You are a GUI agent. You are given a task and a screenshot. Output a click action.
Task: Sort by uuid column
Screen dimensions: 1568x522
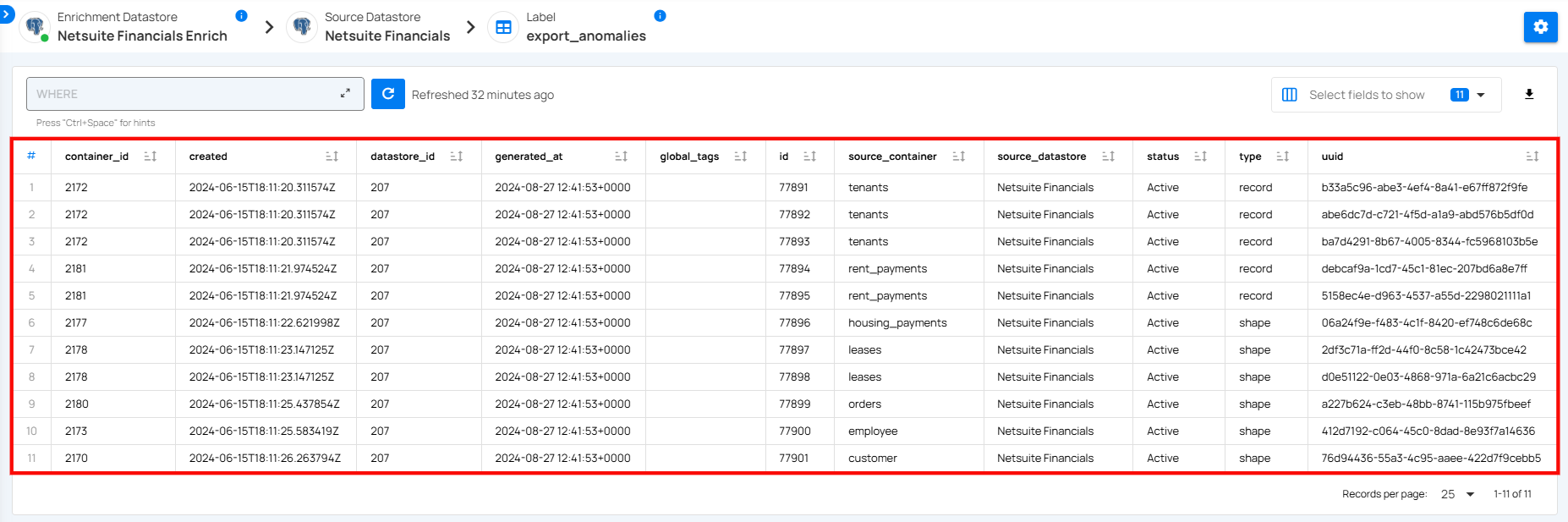1532,157
